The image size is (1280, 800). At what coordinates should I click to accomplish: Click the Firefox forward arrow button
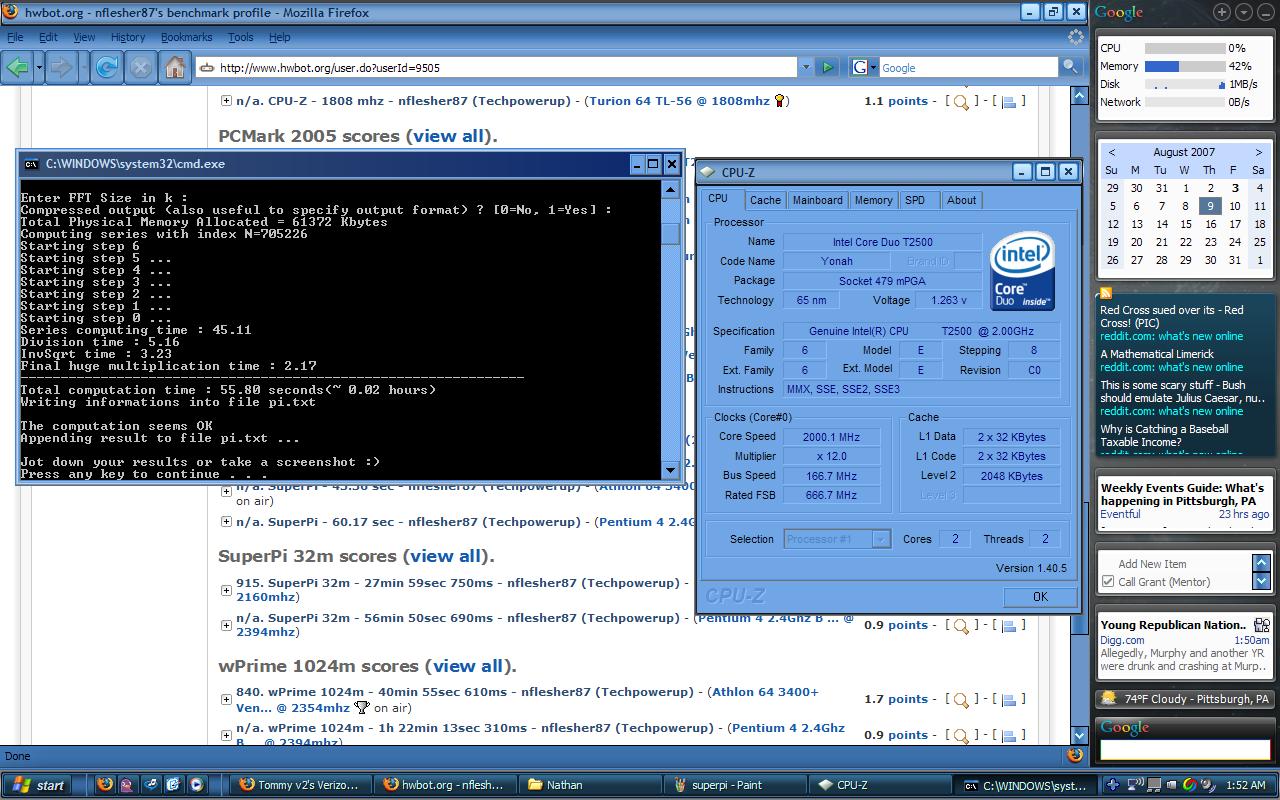tap(62, 67)
